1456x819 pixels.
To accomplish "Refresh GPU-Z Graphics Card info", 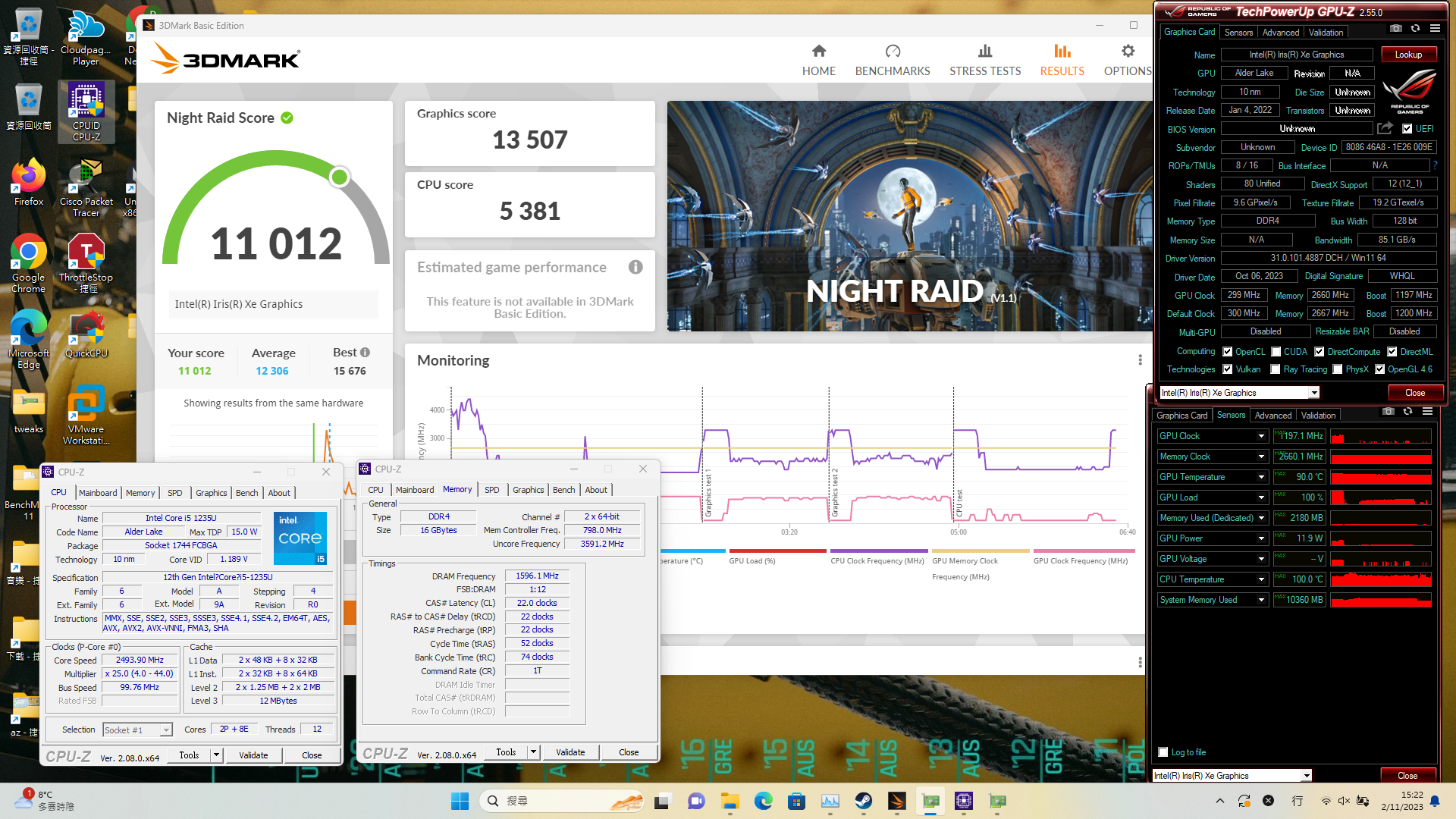I will point(1415,29).
